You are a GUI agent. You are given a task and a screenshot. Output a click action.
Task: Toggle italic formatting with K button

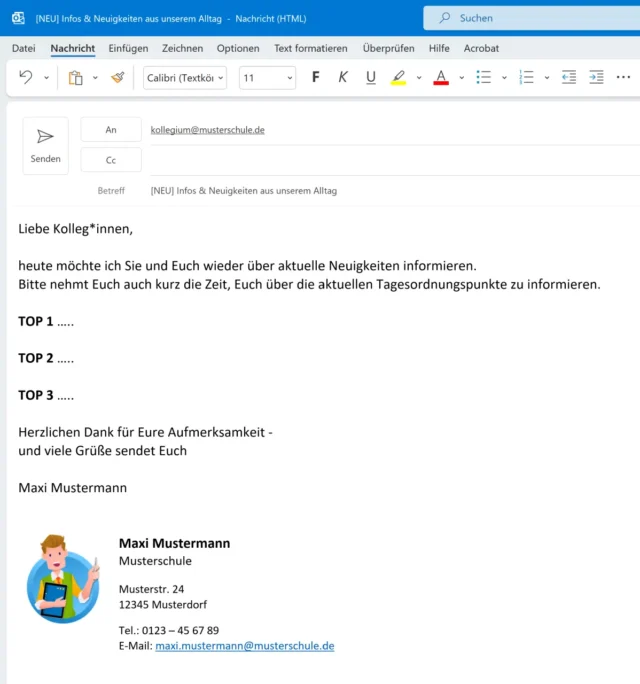coord(343,77)
